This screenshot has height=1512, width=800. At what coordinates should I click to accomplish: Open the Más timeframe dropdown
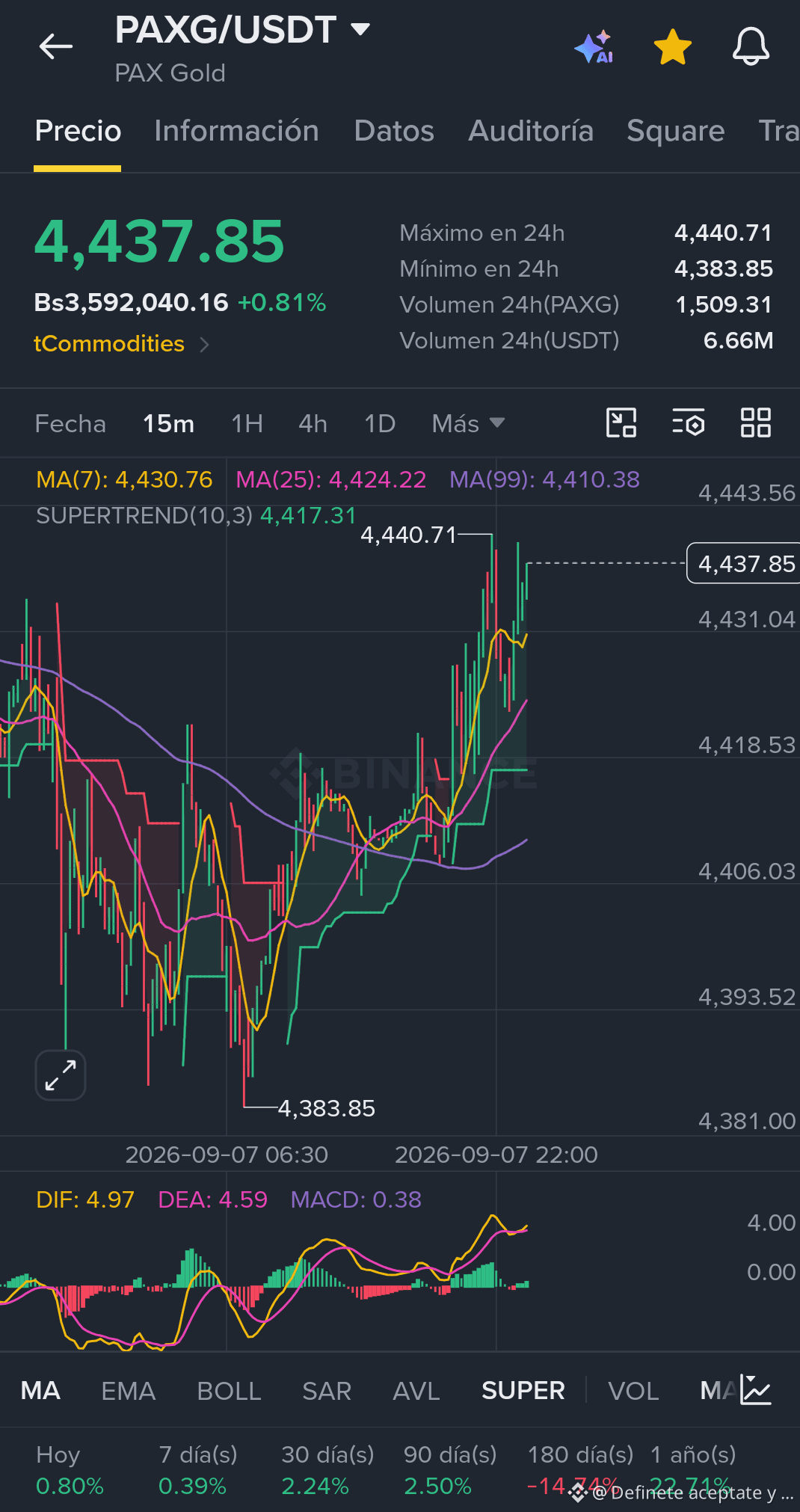[468, 424]
